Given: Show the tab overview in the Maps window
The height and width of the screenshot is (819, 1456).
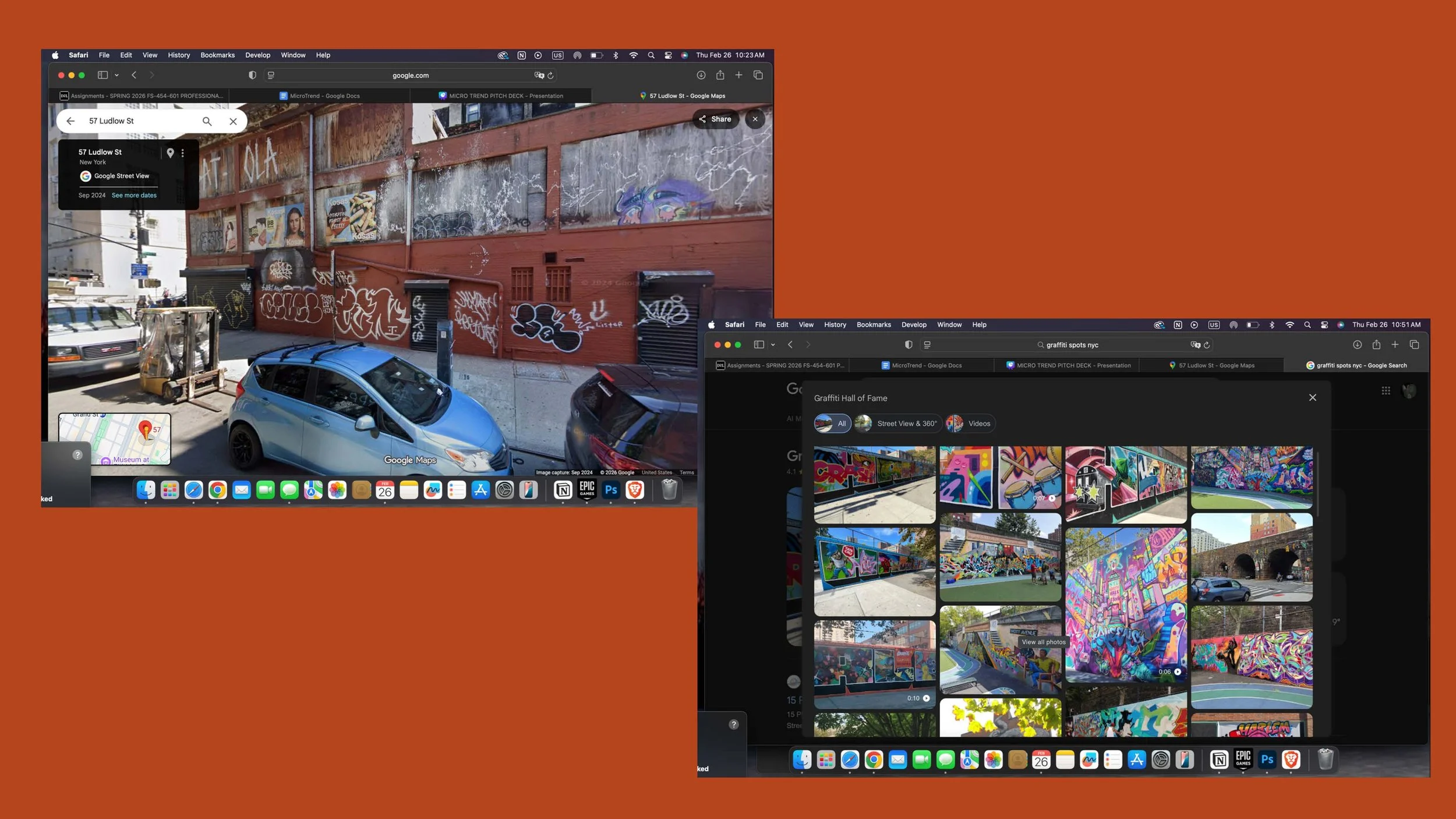Looking at the screenshot, I should tap(758, 75).
